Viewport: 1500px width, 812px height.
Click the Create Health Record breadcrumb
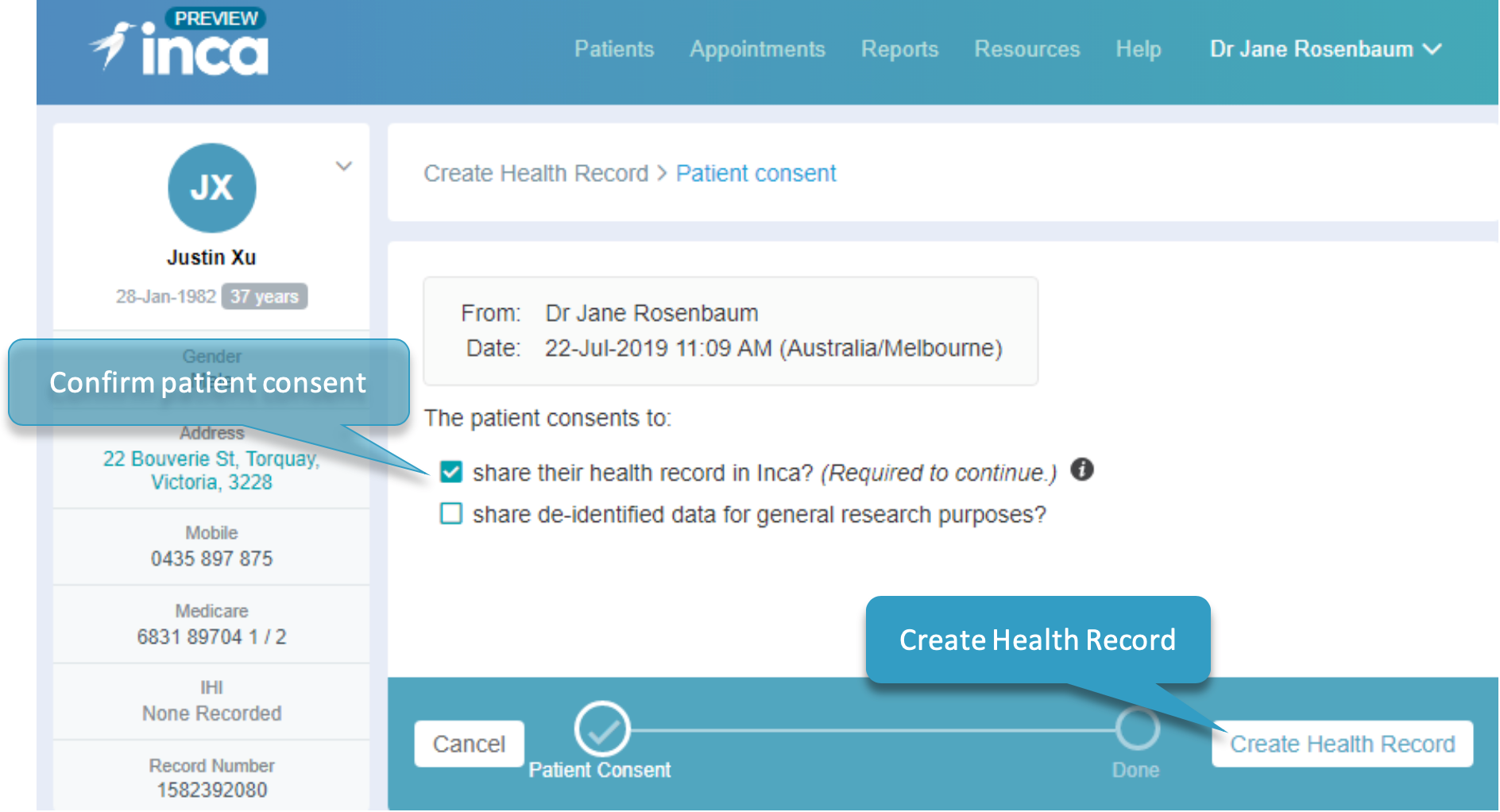[x=535, y=173]
